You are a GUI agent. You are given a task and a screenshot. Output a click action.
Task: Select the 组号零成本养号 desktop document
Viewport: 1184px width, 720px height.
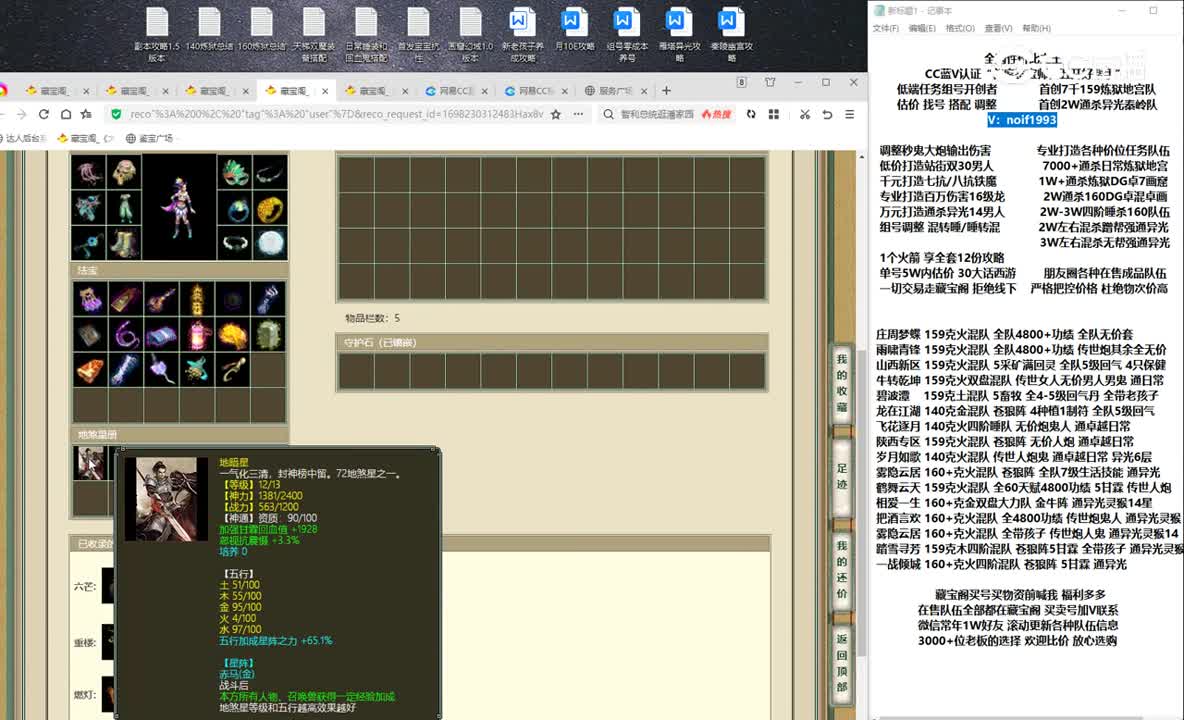click(x=627, y=34)
